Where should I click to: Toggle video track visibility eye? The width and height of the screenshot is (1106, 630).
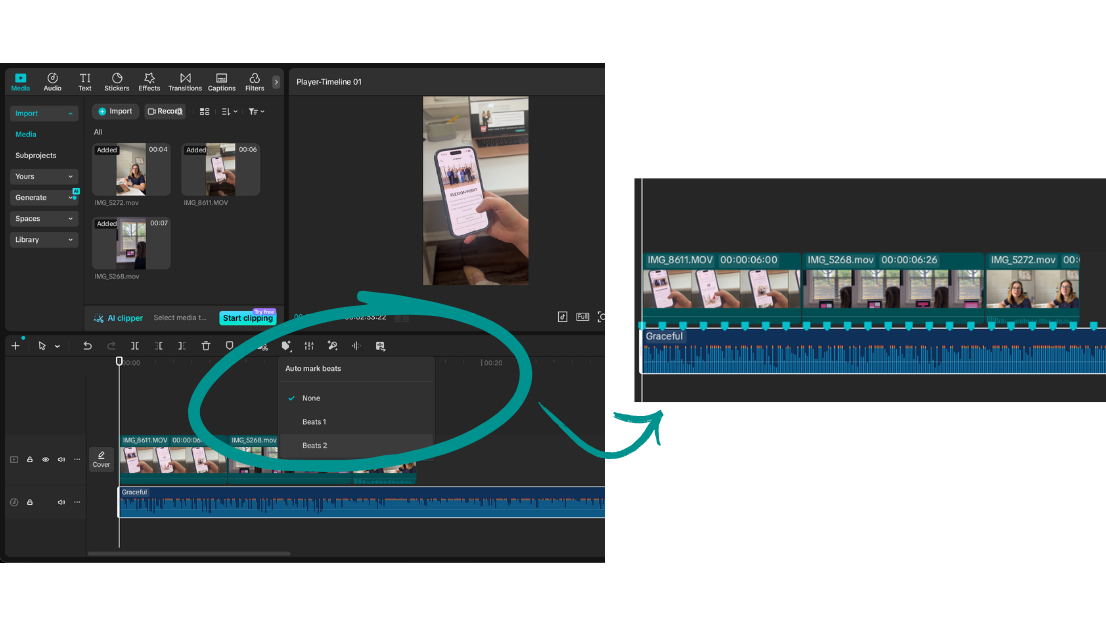coord(46,459)
